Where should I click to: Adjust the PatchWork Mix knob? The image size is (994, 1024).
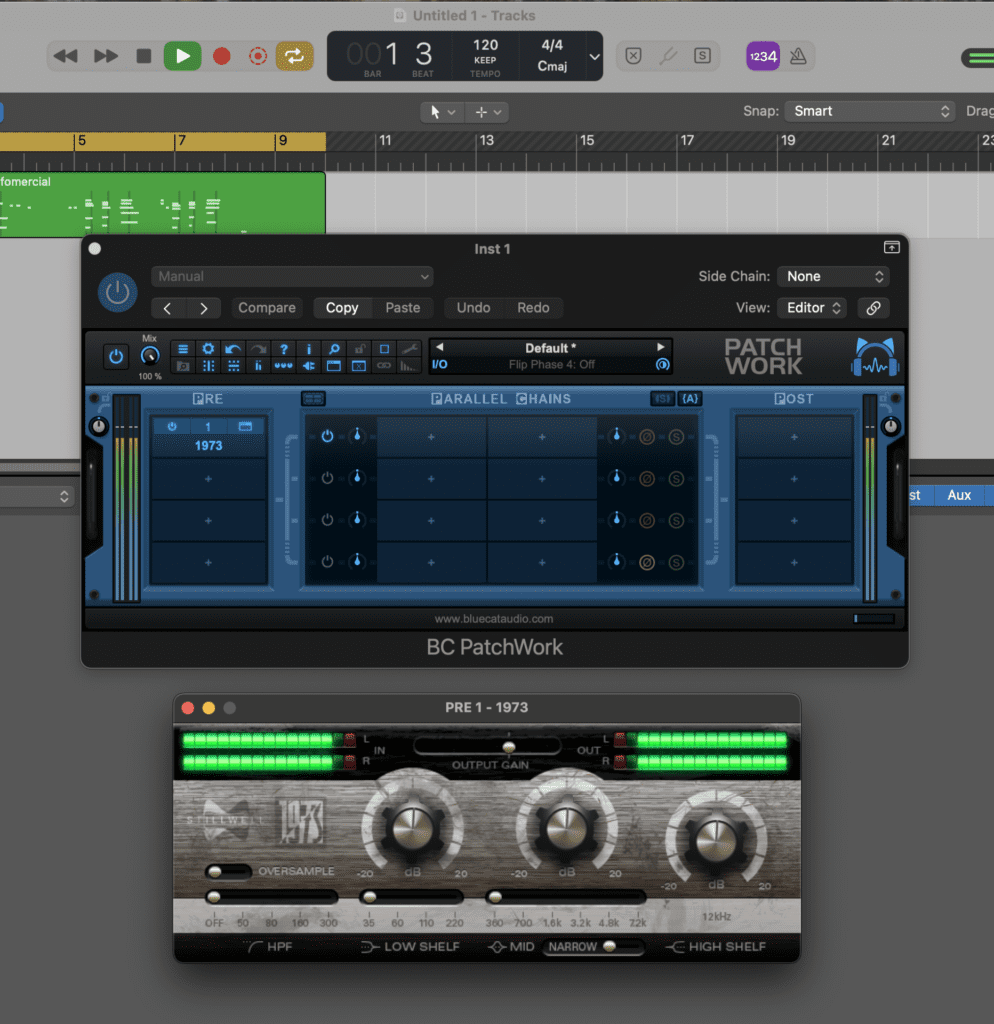(150, 356)
